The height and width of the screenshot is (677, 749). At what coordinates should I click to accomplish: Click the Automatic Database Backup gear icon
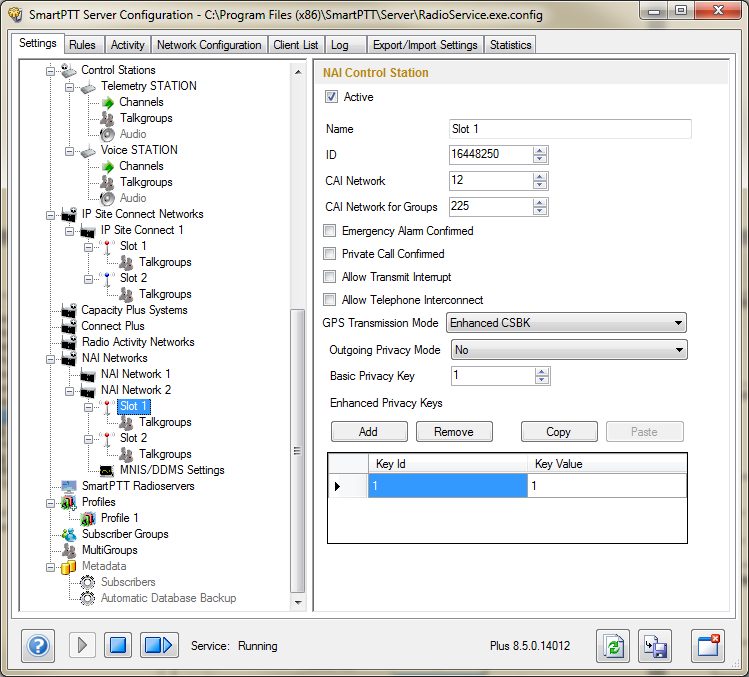tap(87, 598)
